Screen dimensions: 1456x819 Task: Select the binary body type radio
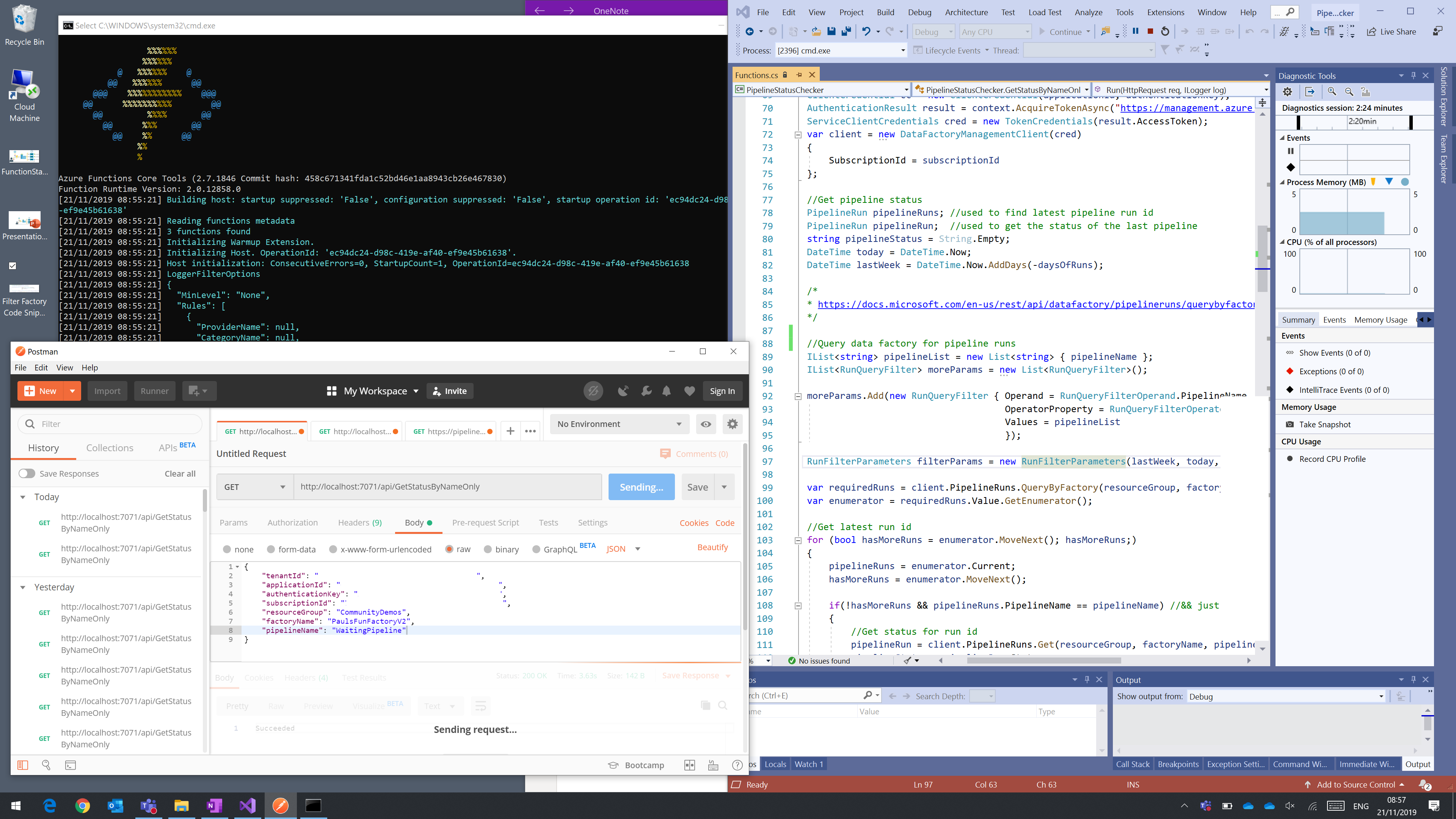point(488,549)
